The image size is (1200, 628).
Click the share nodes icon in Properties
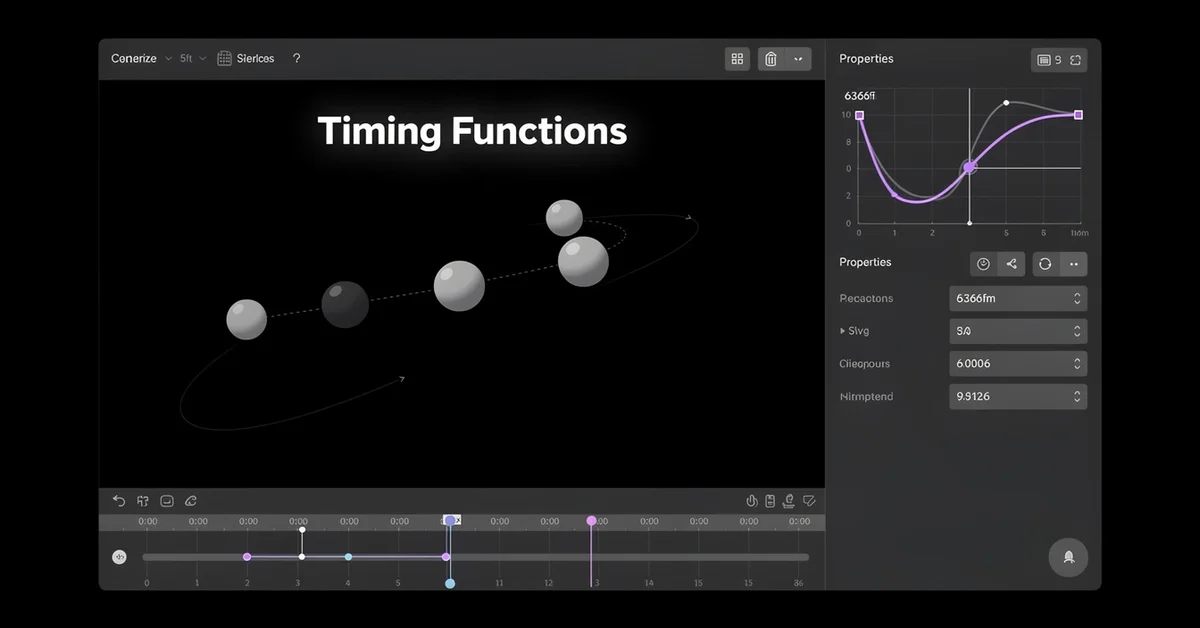(x=1011, y=264)
